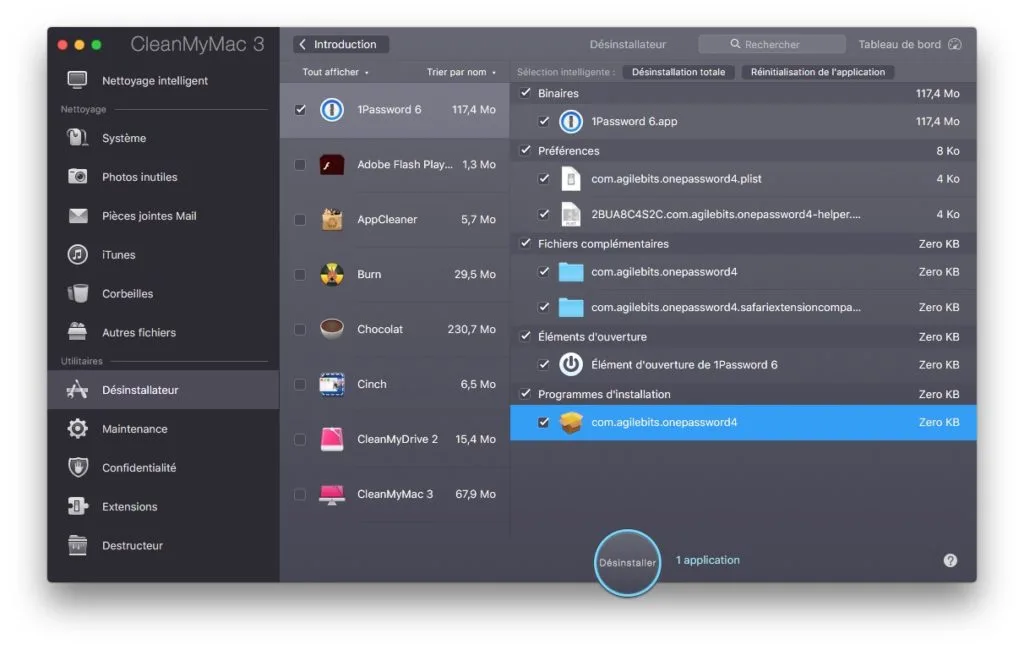Toggle the Fichiers complémentaires group checkmark
Viewport: 1024px width, 650px height.
(x=526, y=243)
